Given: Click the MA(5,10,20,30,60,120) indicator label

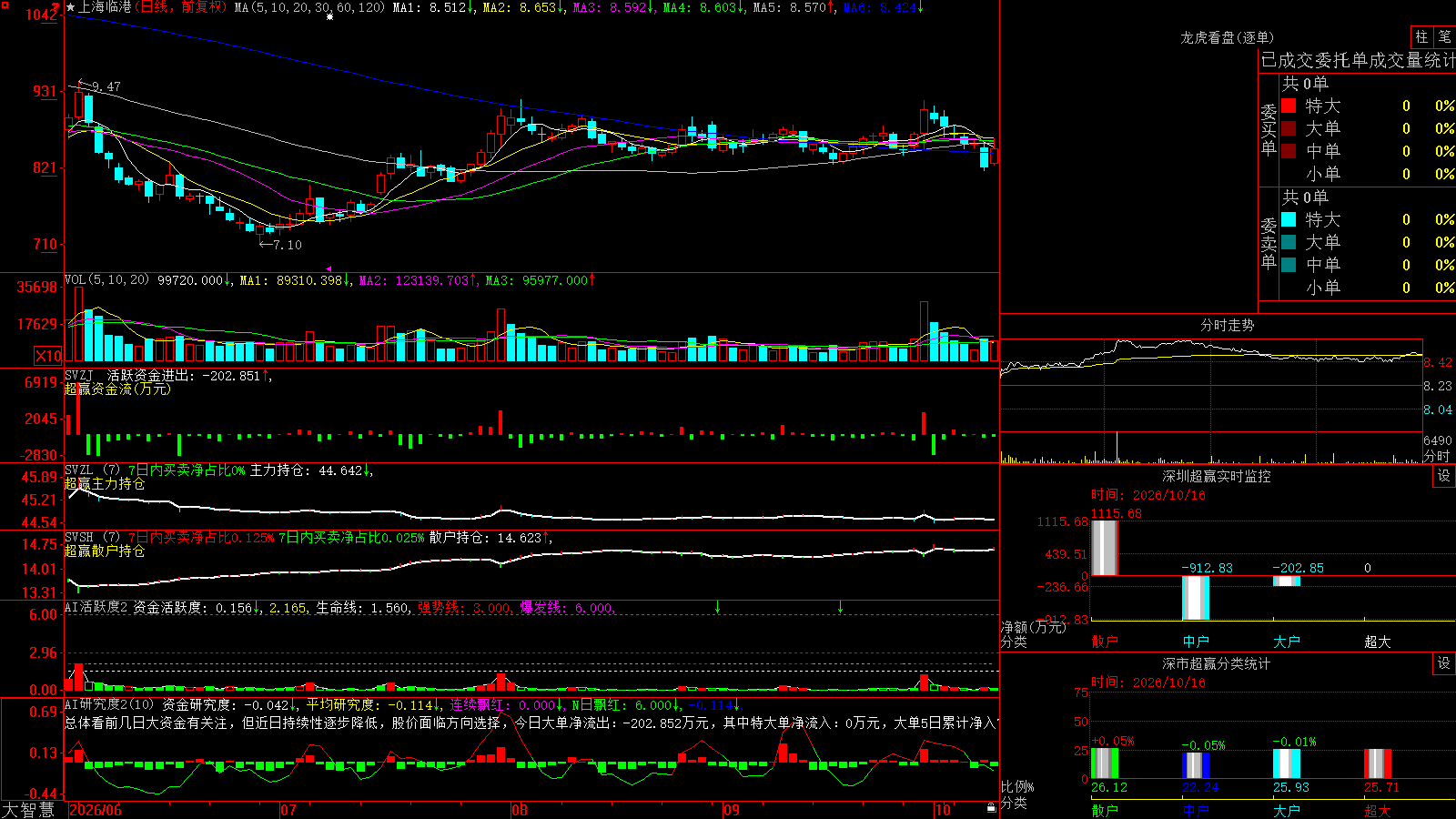Looking at the screenshot, I should [309, 7].
